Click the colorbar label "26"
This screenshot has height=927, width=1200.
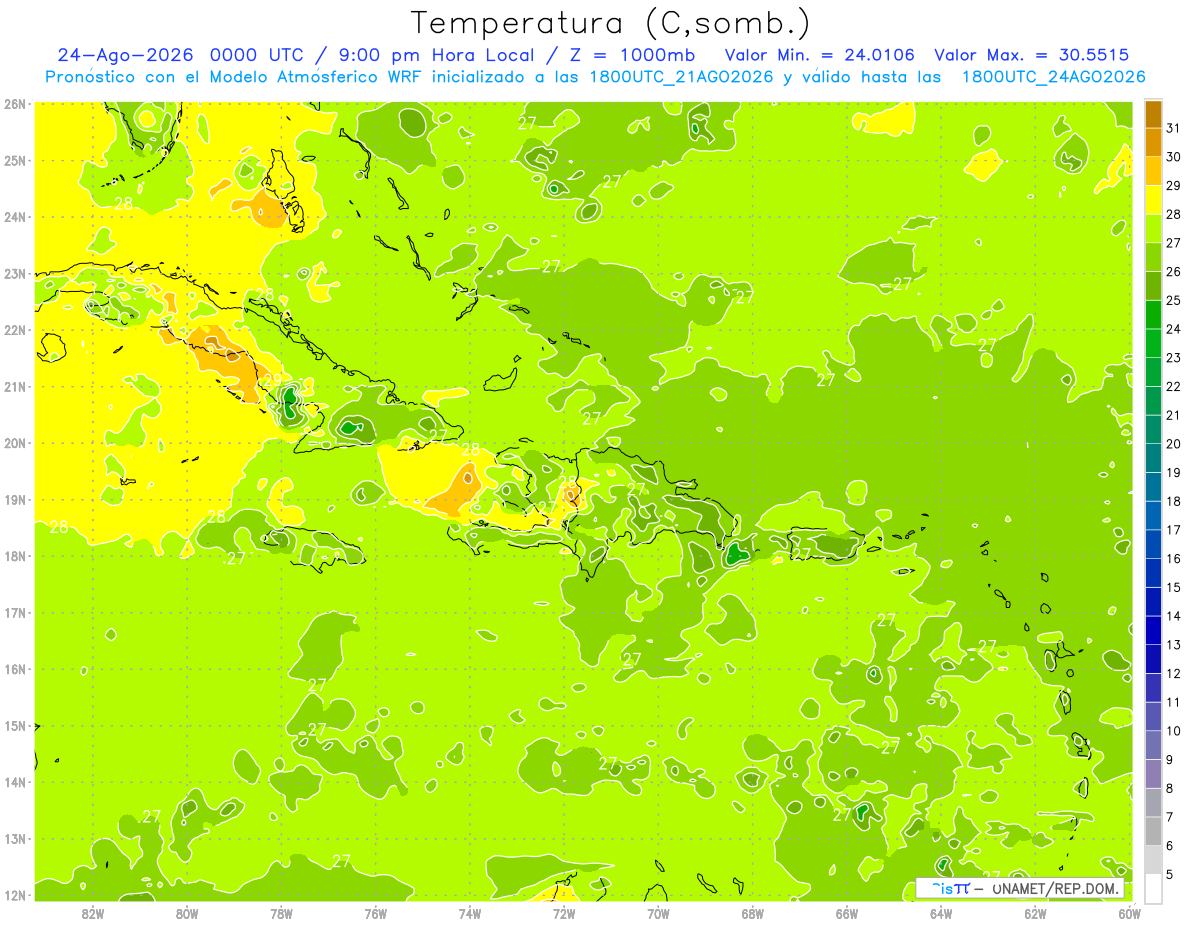[x=1174, y=271]
